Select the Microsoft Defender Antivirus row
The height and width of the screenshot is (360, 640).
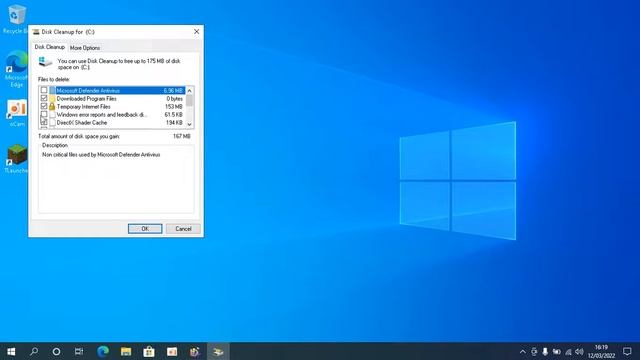[x=113, y=90]
